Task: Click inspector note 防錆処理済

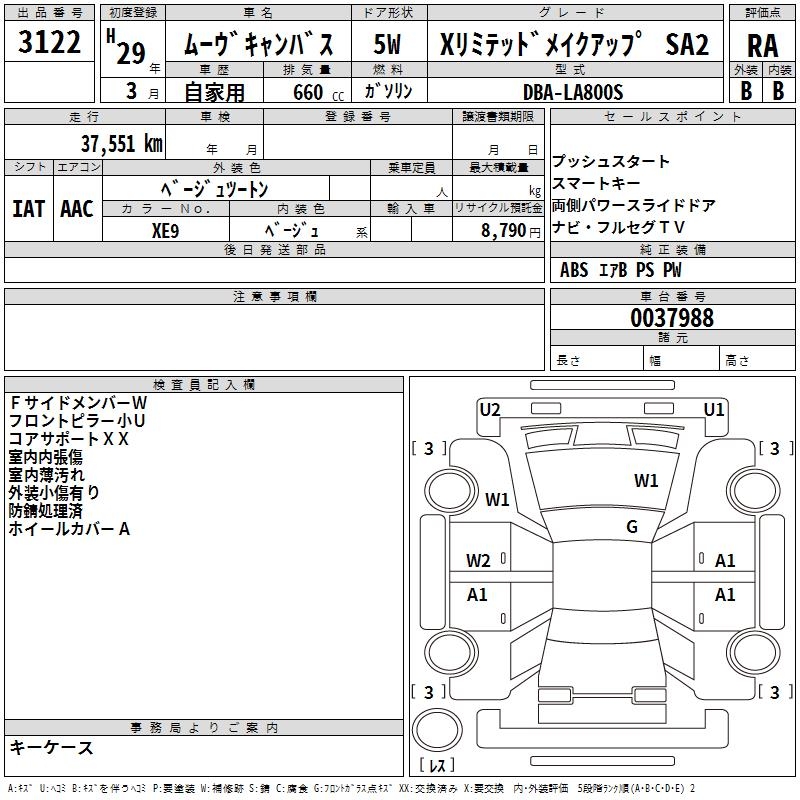Action: pos(46,511)
